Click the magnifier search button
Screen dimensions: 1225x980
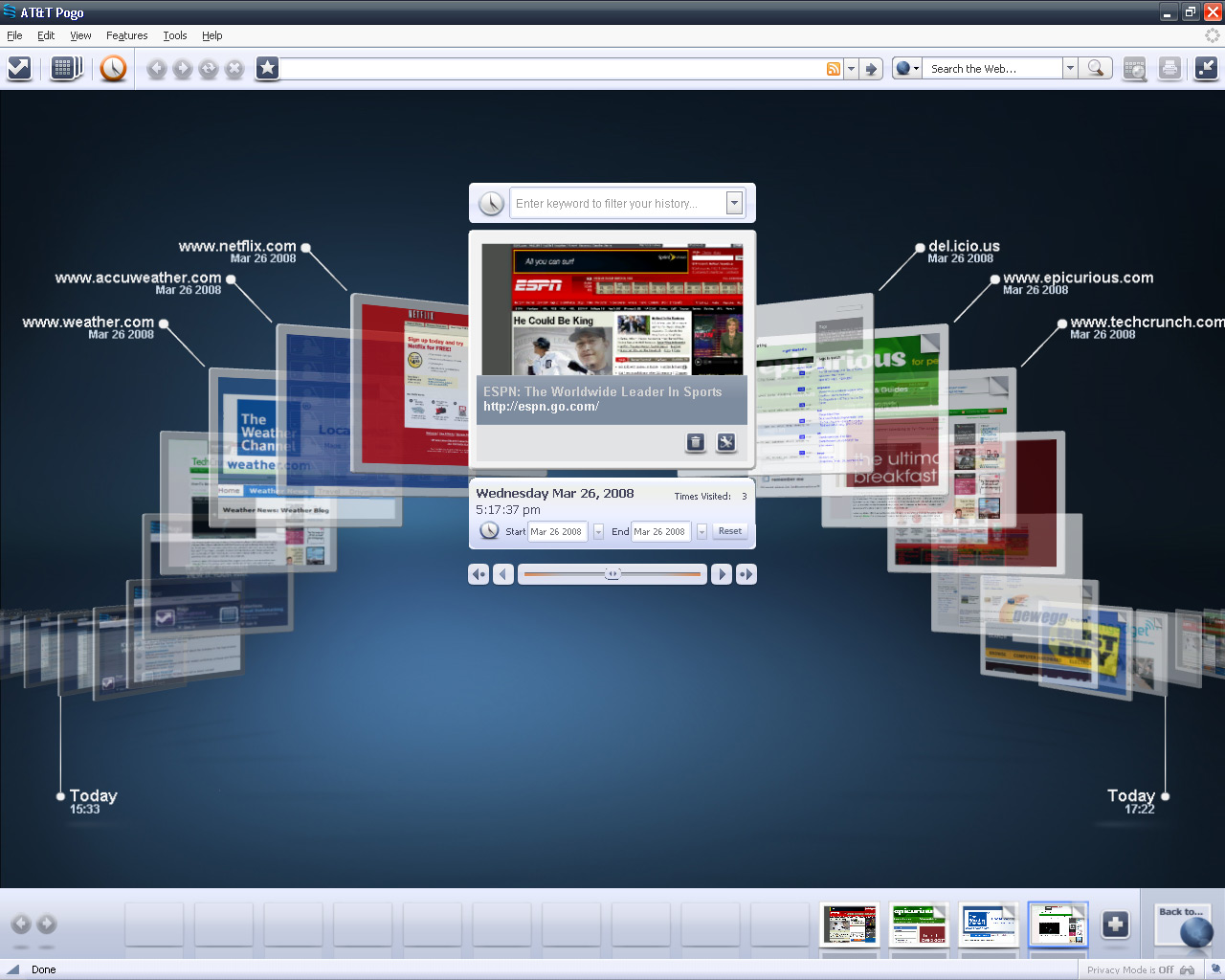[x=1096, y=68]
